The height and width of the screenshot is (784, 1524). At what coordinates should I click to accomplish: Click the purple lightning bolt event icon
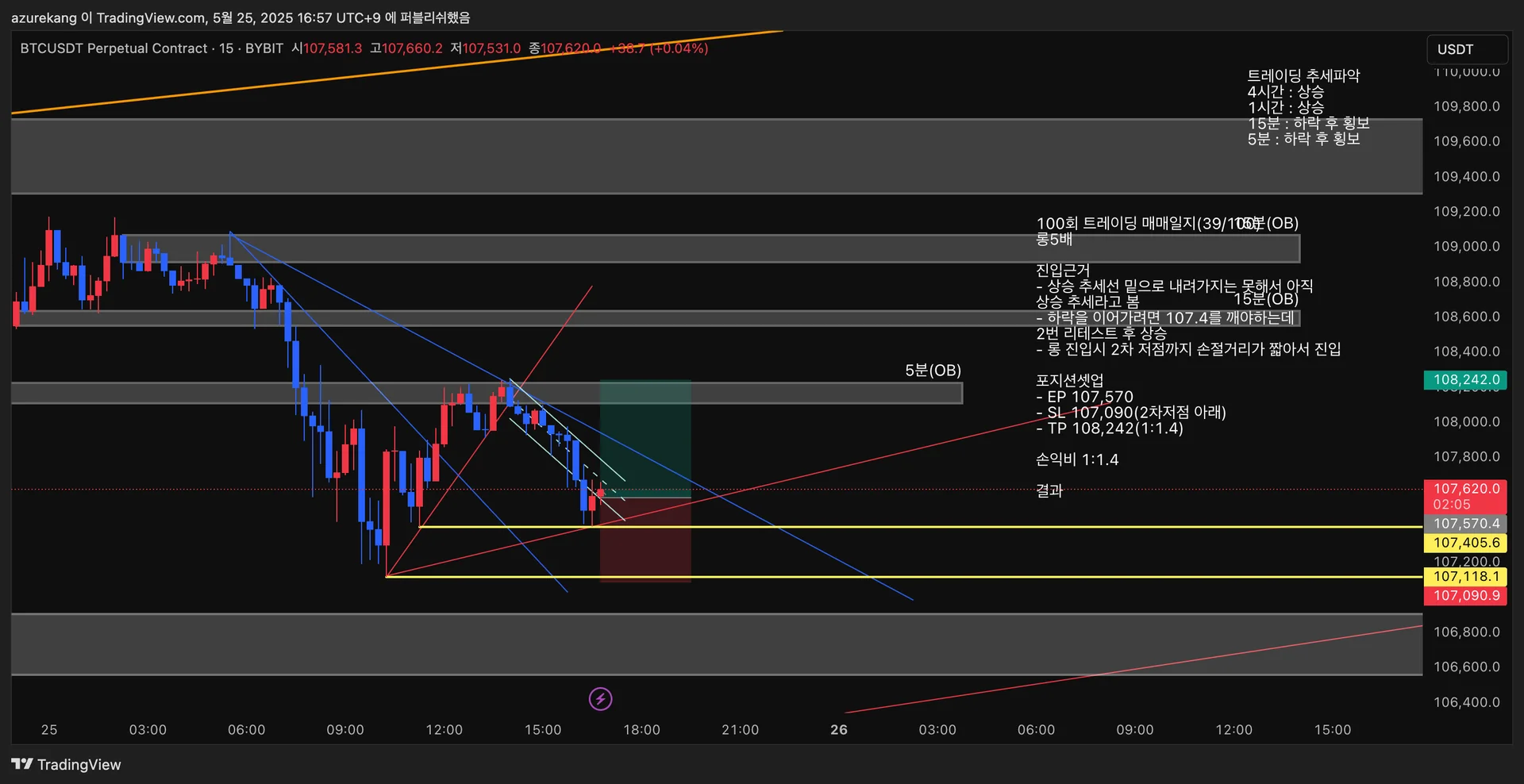tap(600, 699)
